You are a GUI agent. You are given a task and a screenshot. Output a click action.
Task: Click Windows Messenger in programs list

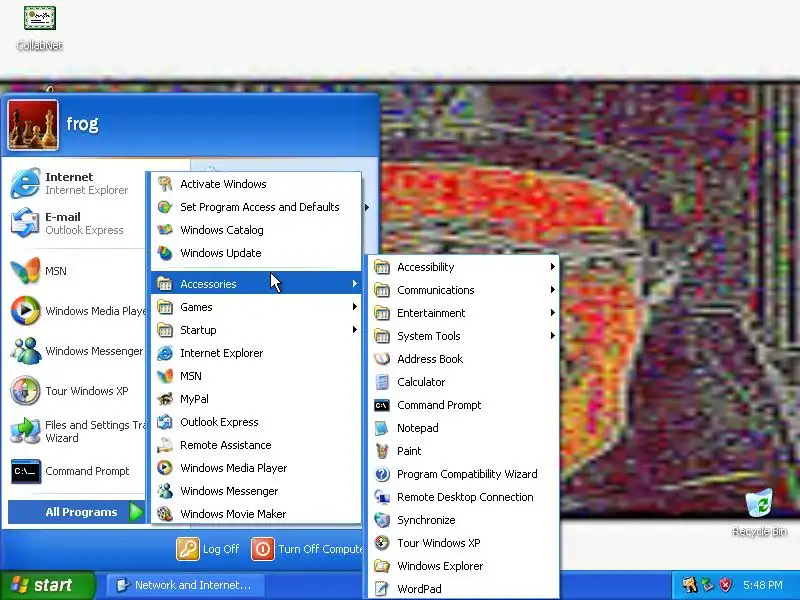click(256, 491)
